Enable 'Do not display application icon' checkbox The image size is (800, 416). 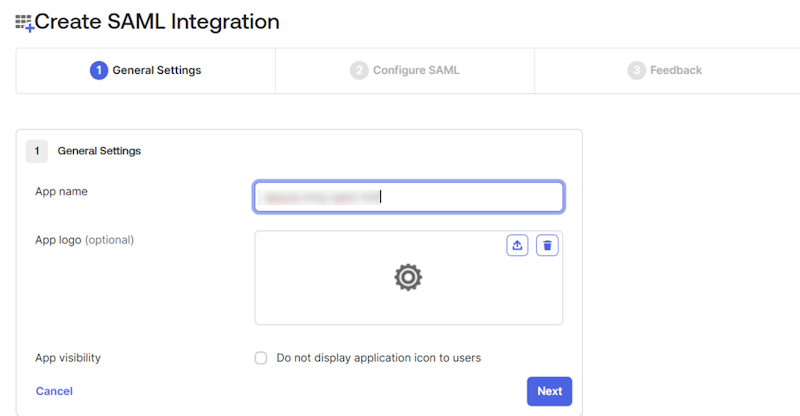(x=261, y=358)
